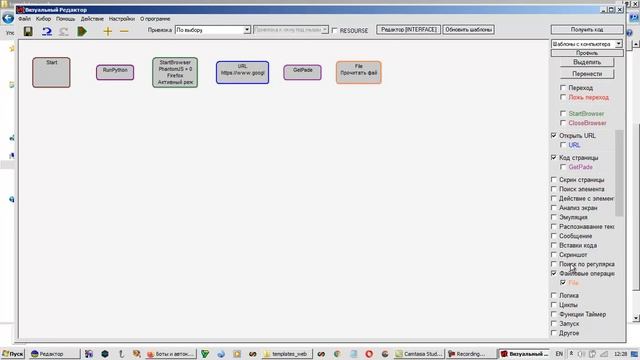The width and height of the screenshot is (640, 360).
Task: Open 'Шаблоны с компьютера' dropdown
Action: pos(587,44)
